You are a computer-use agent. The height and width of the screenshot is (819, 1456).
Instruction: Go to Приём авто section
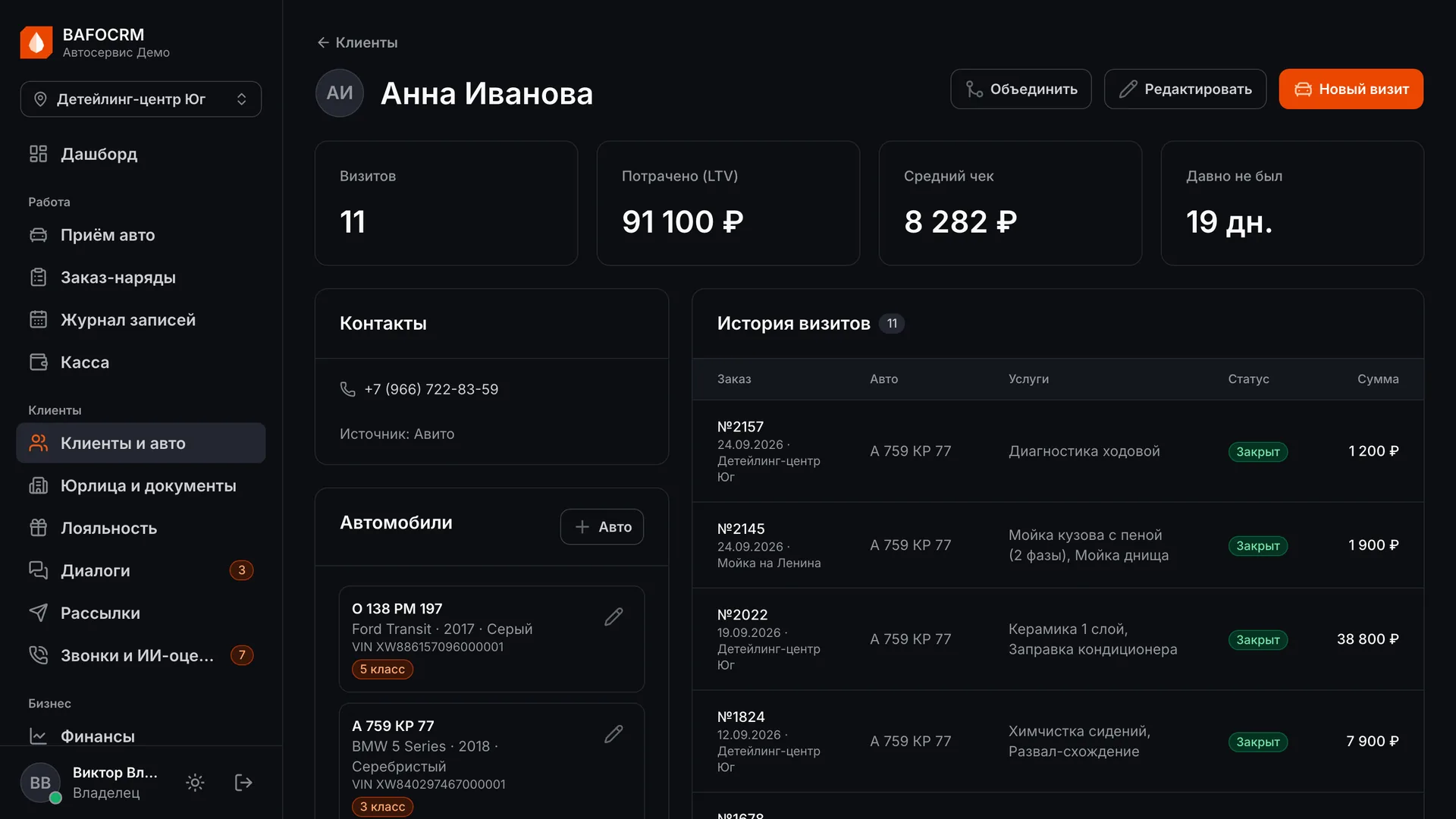coord(141,235)
